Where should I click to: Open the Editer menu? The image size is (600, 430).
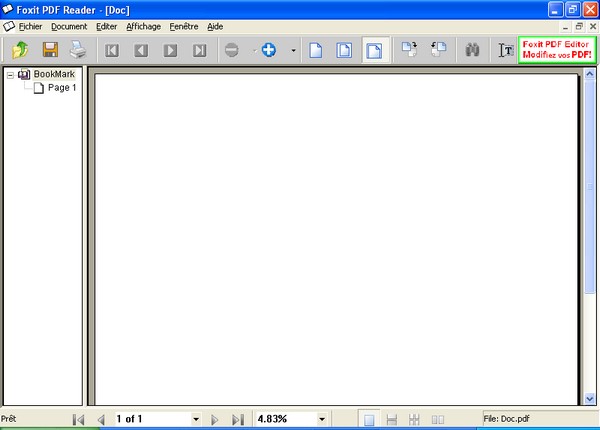(x=106, y=26)
